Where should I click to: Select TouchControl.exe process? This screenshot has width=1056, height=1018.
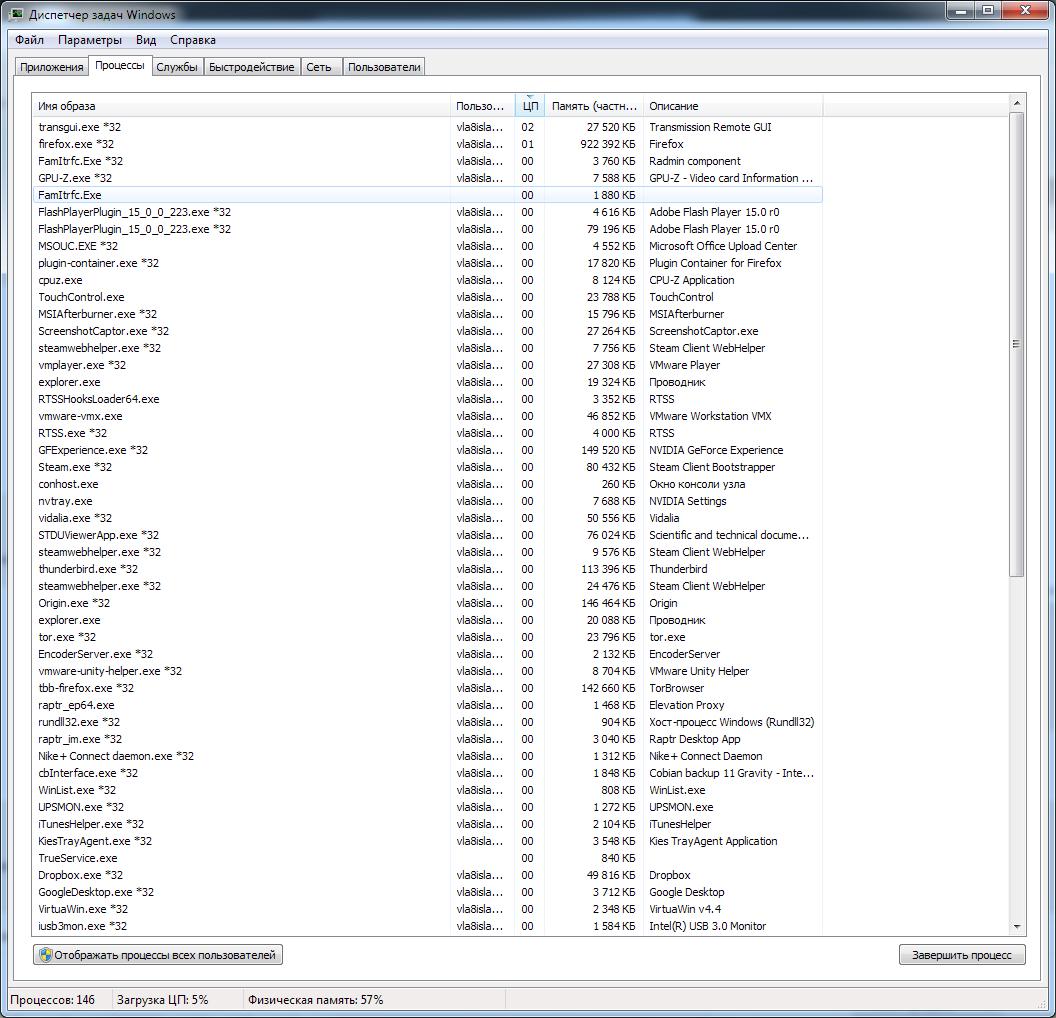(428, 297)
